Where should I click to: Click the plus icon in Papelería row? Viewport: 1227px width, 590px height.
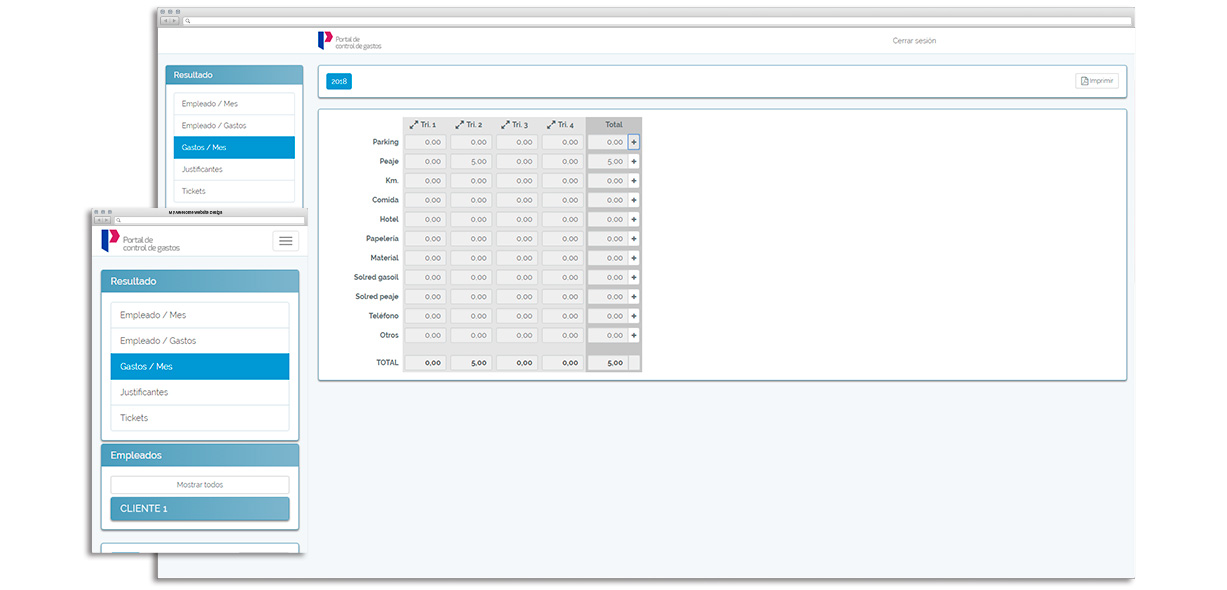click(634, 239)
